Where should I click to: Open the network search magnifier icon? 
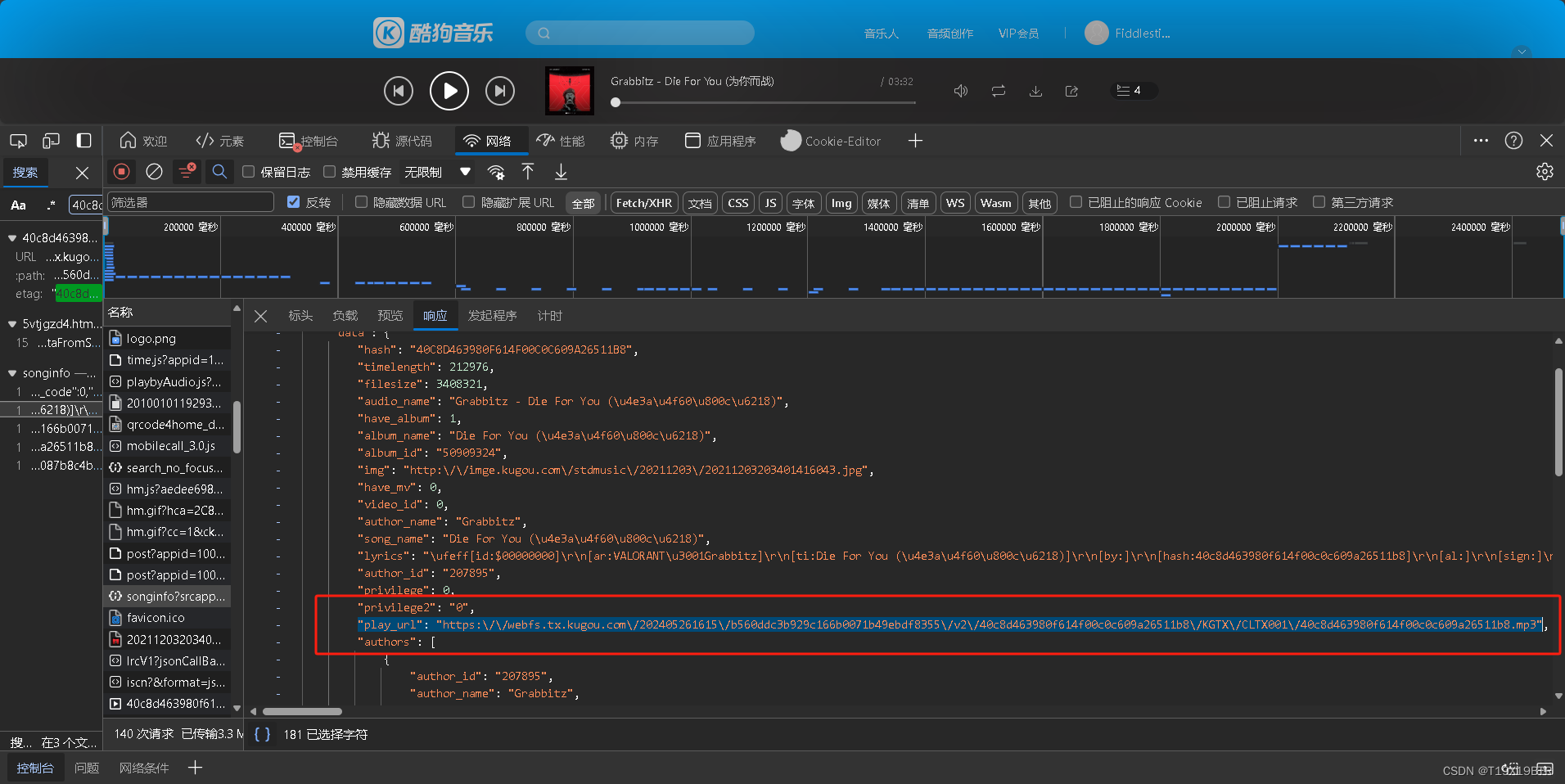[x=219, y=172]
